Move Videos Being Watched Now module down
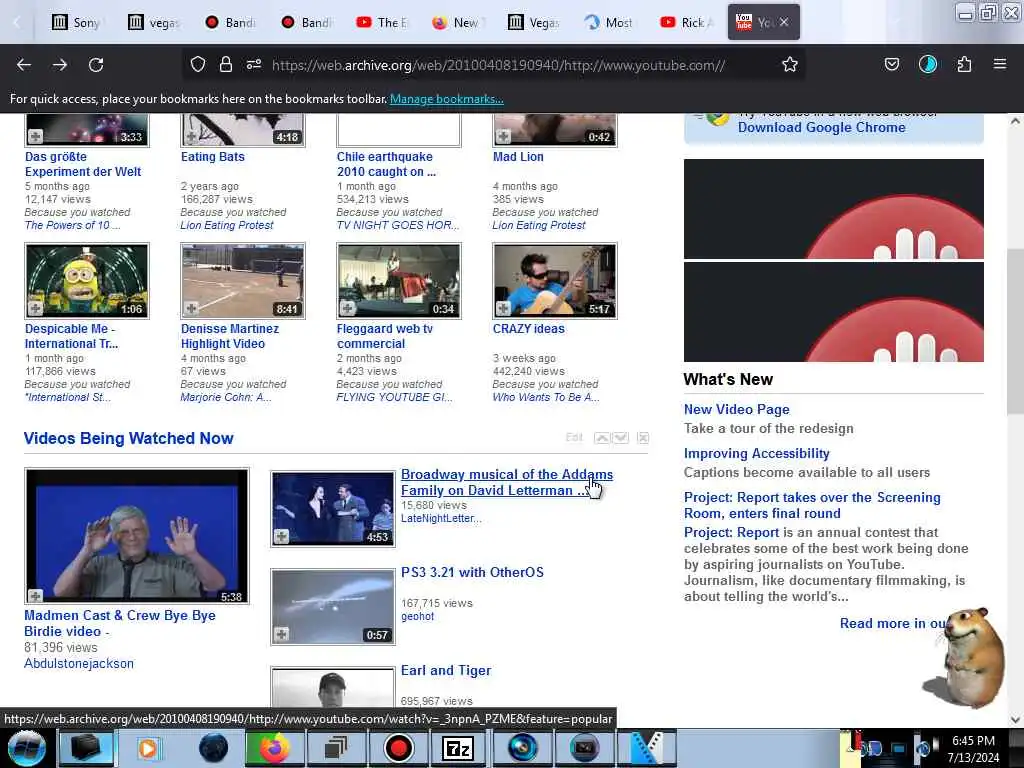The image size is (1024, 768). pos(620,438)
